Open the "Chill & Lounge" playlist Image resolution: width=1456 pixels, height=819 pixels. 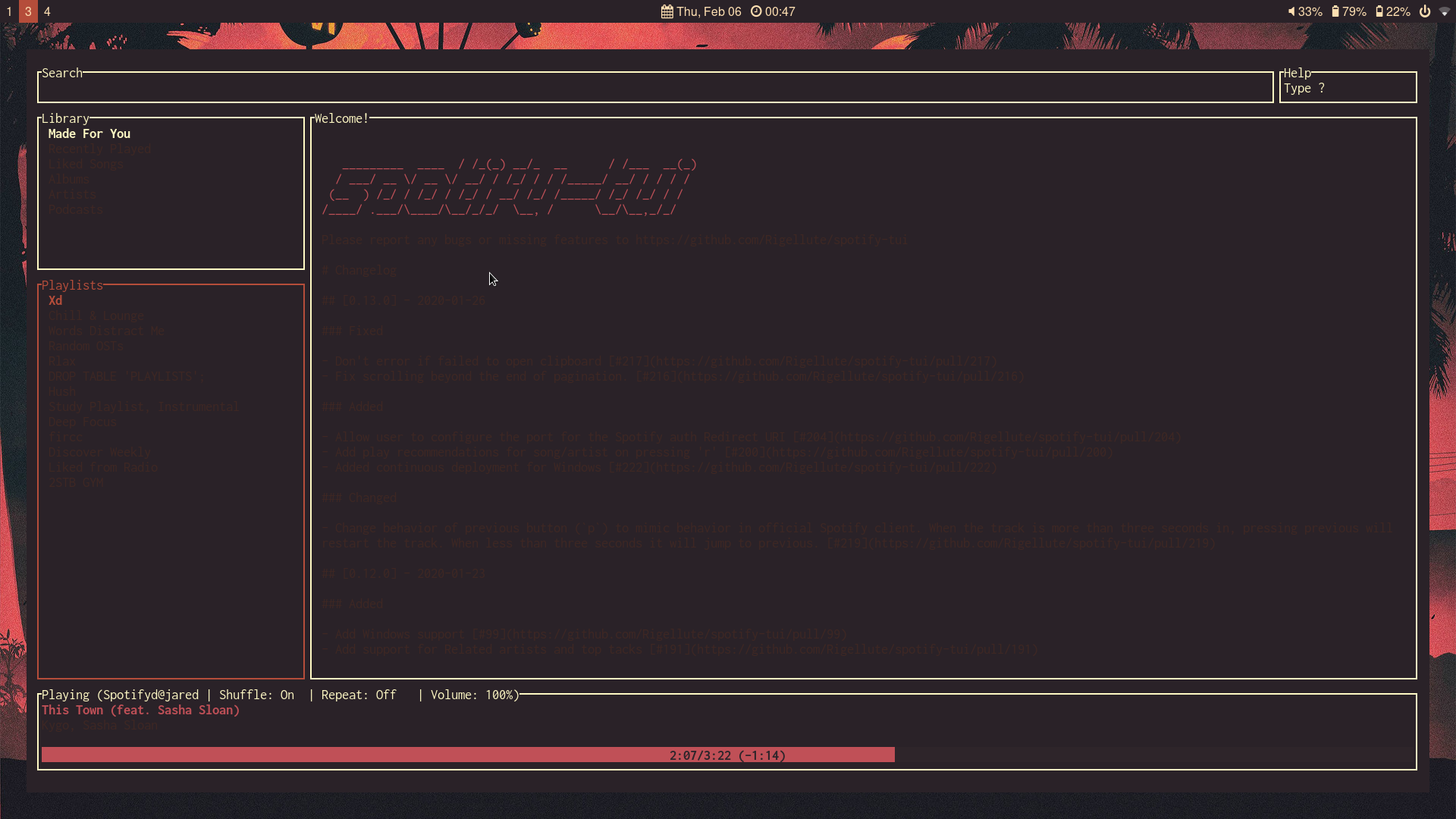coord(96,315)
